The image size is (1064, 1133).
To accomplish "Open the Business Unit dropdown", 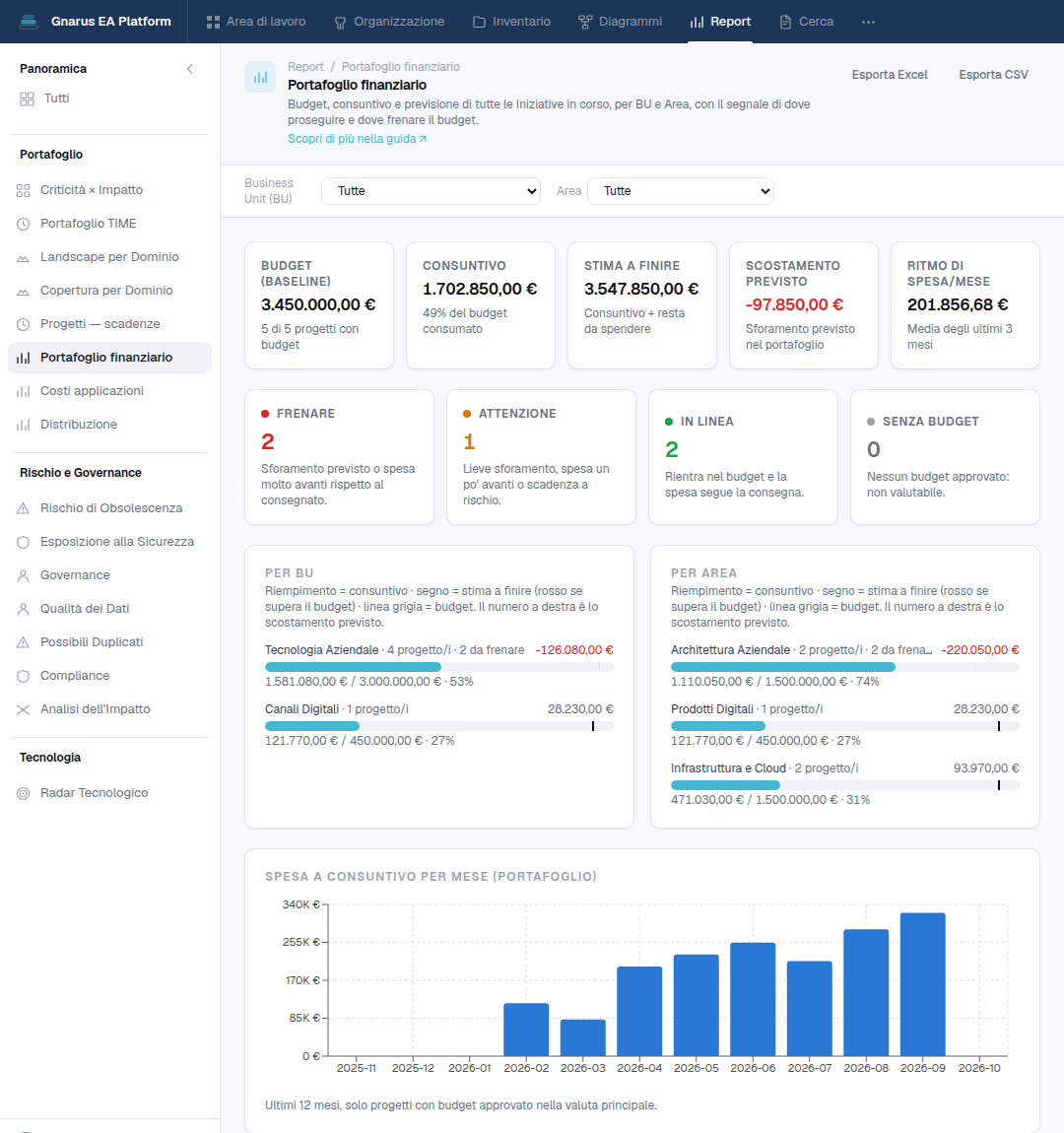I will click(x=431, y=191).
